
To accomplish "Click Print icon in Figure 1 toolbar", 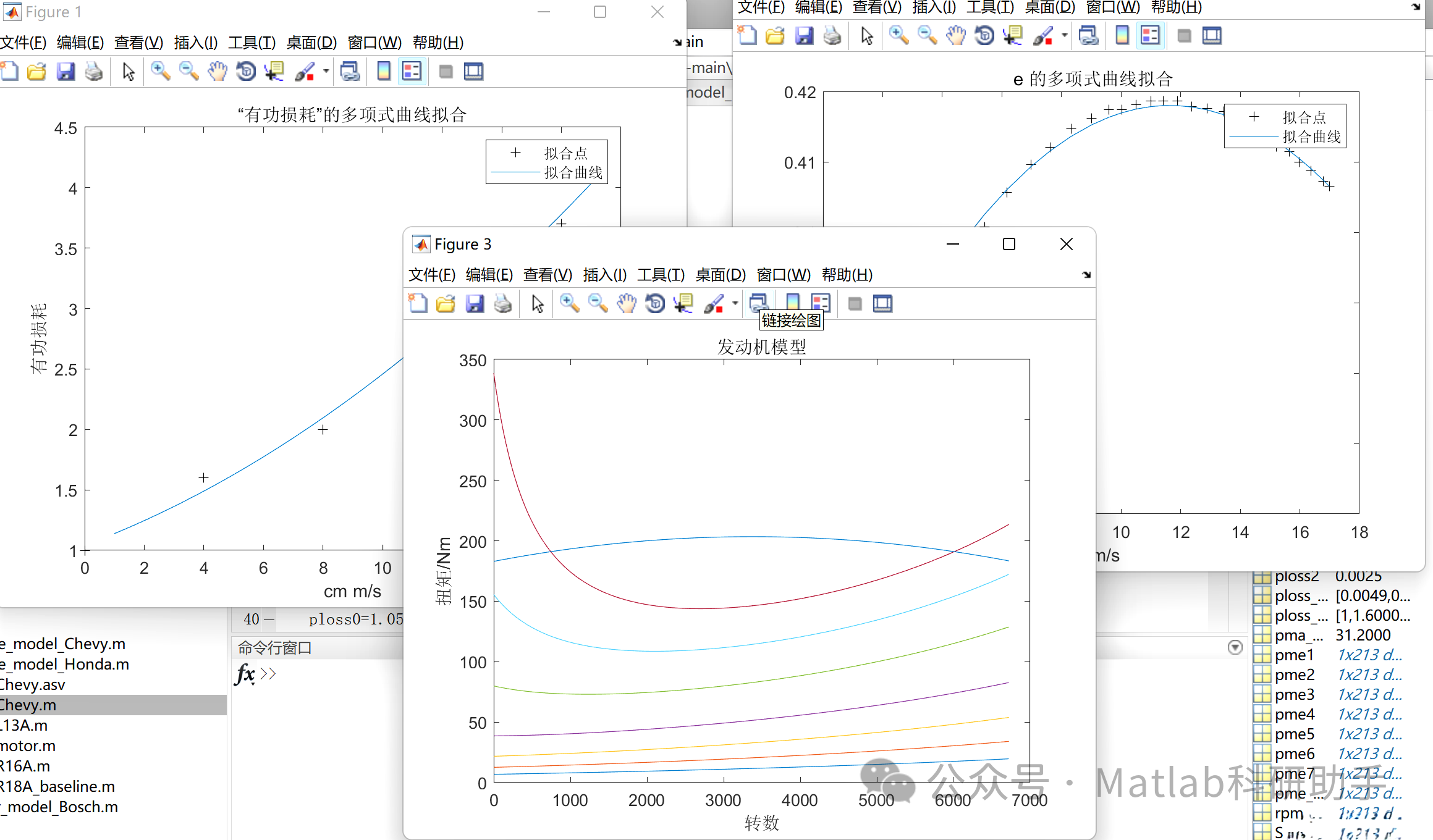I will (94, 72).
